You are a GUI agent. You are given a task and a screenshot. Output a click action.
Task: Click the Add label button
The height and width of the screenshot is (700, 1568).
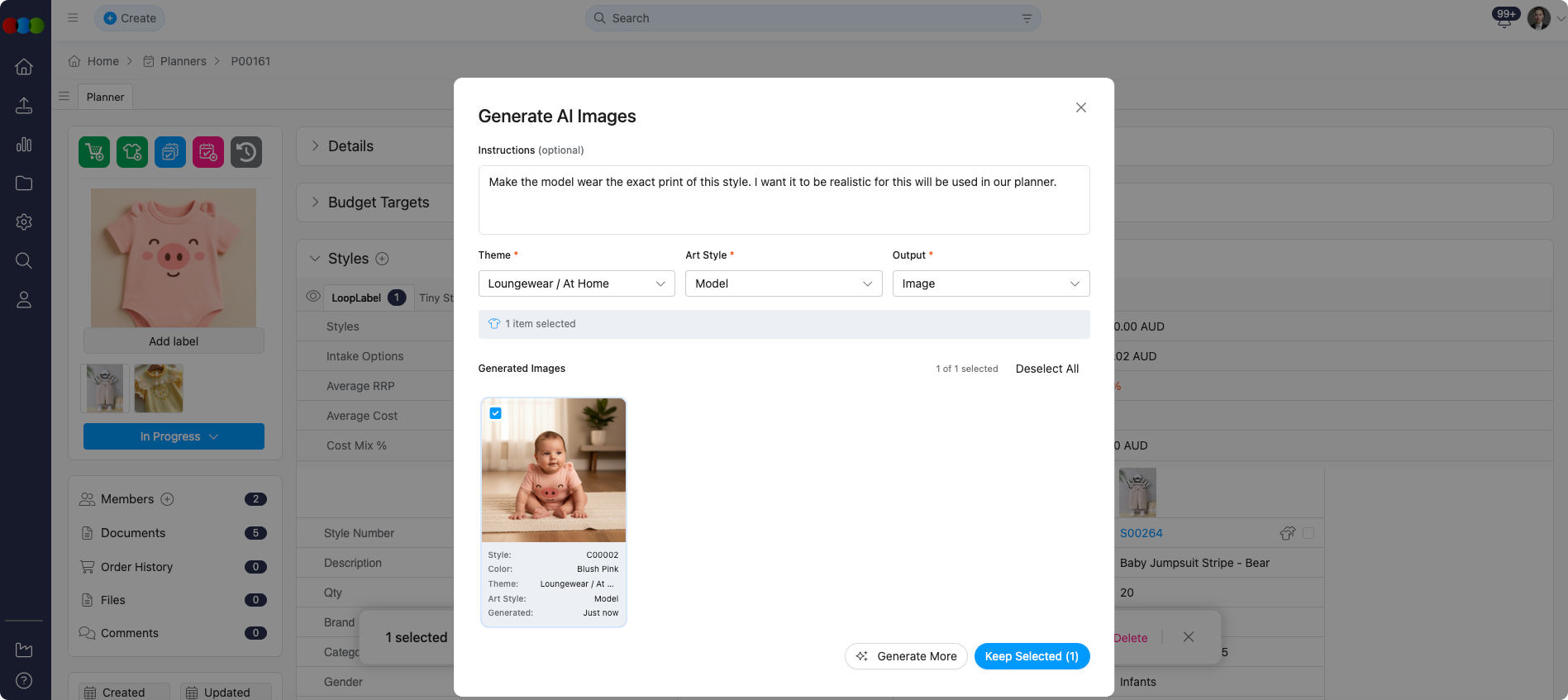coord(174,341)
